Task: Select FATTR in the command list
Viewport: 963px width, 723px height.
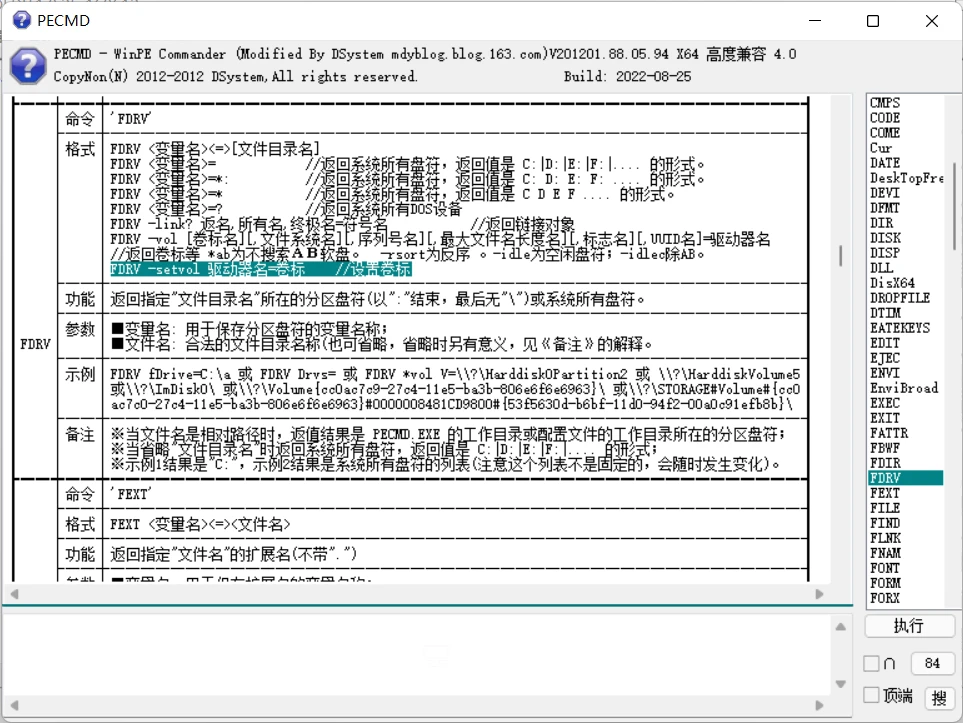Action: click(x=889, y=433)
